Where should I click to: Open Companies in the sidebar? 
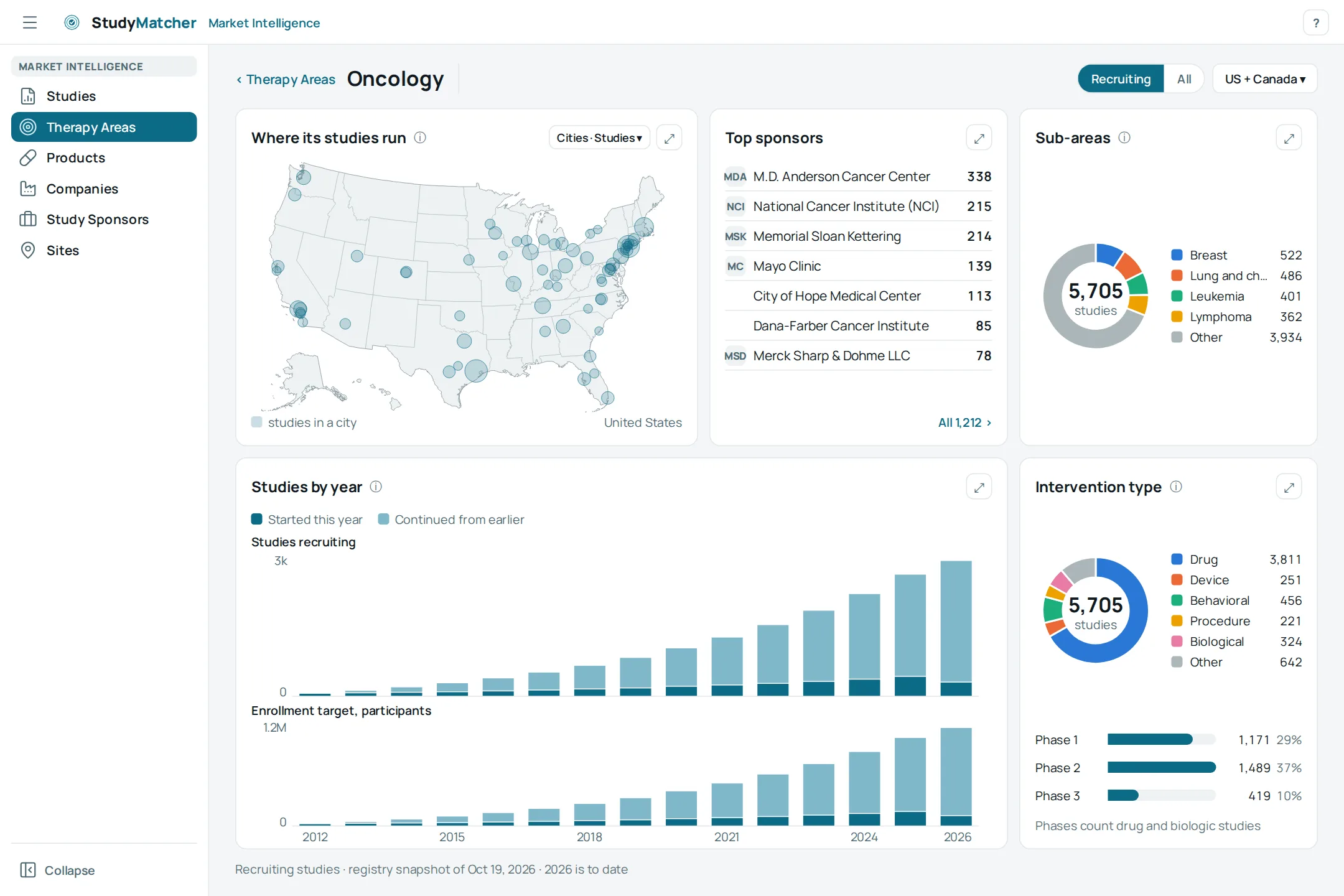104,189
